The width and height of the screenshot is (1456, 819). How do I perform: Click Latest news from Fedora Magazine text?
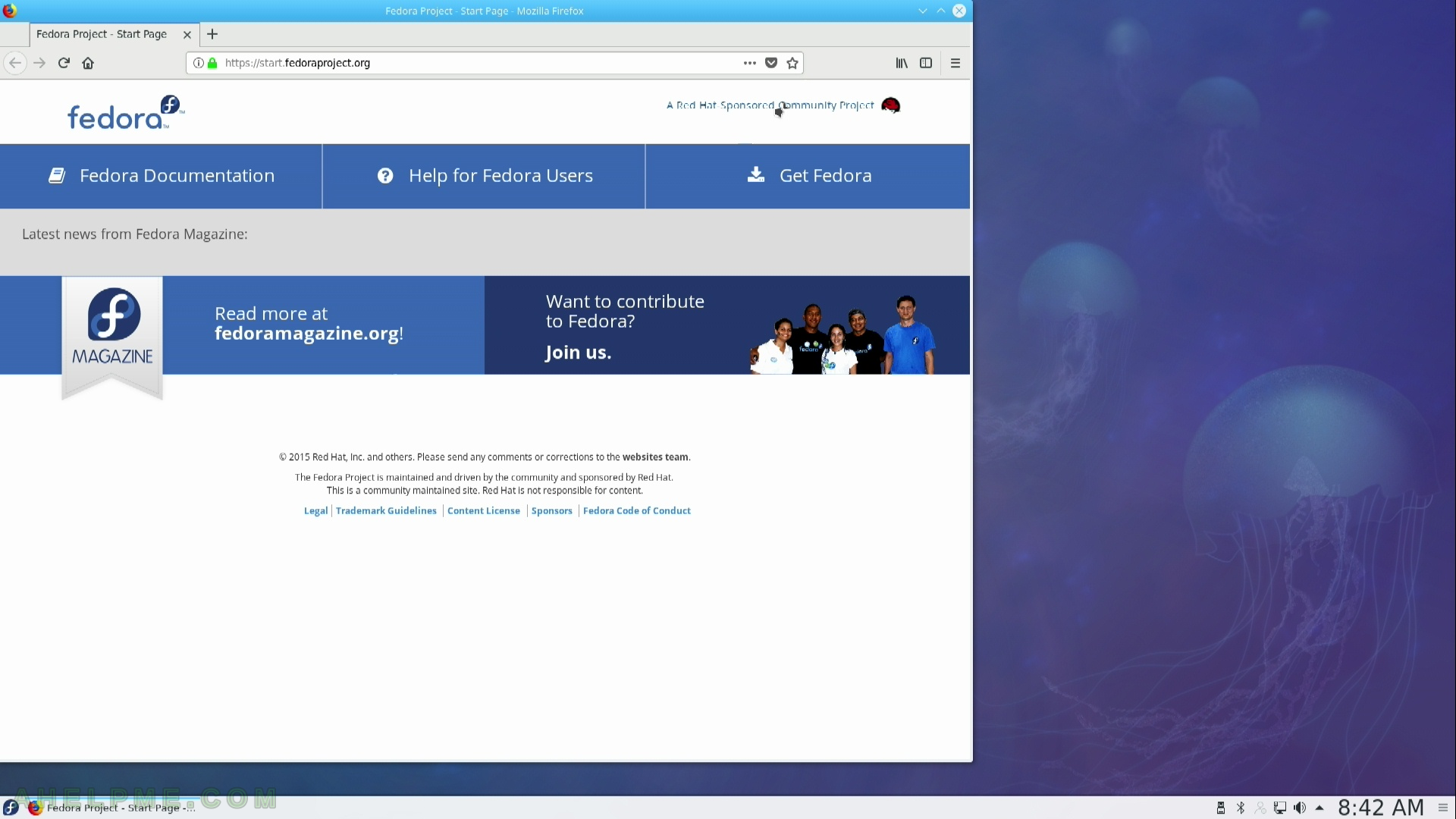[135, 234]
